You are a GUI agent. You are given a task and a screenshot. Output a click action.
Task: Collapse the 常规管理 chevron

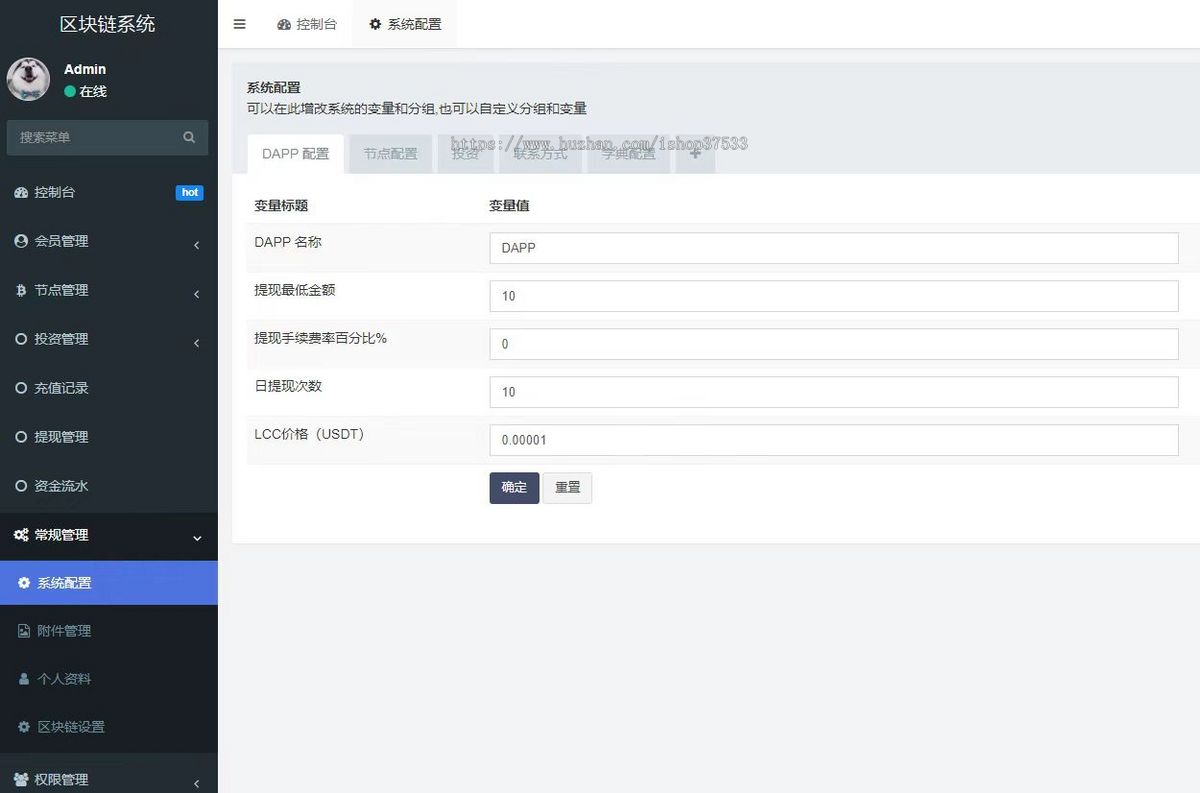coord(197,538)
